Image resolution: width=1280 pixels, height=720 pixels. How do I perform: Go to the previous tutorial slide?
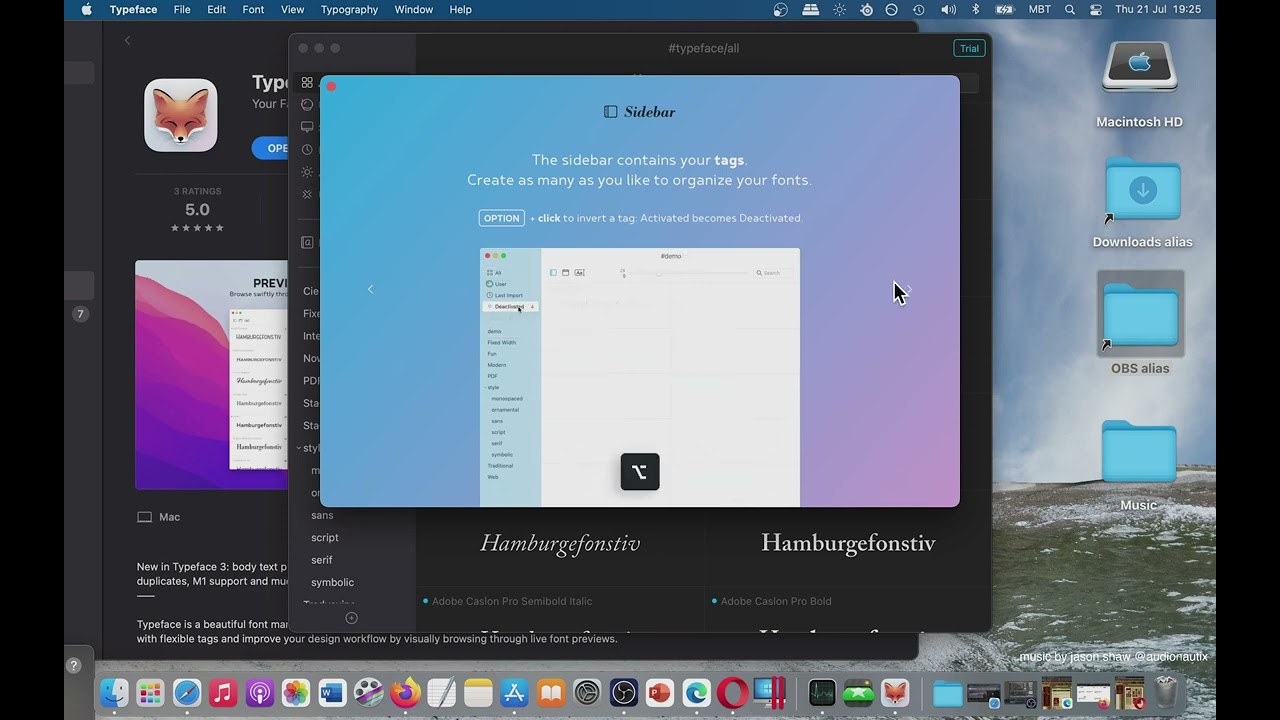[370, 289]
